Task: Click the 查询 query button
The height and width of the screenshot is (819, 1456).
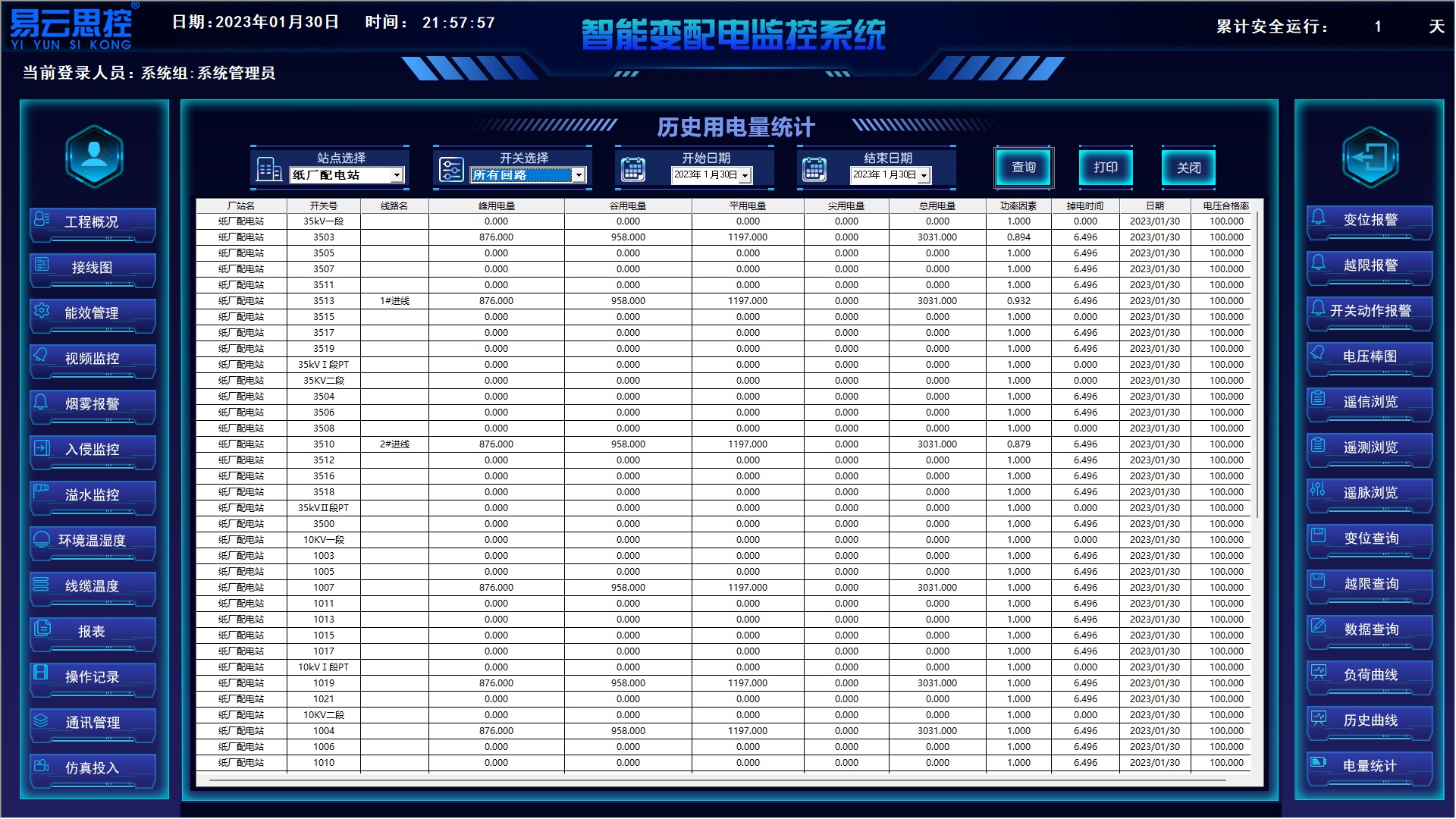Action: point(1023,168)
